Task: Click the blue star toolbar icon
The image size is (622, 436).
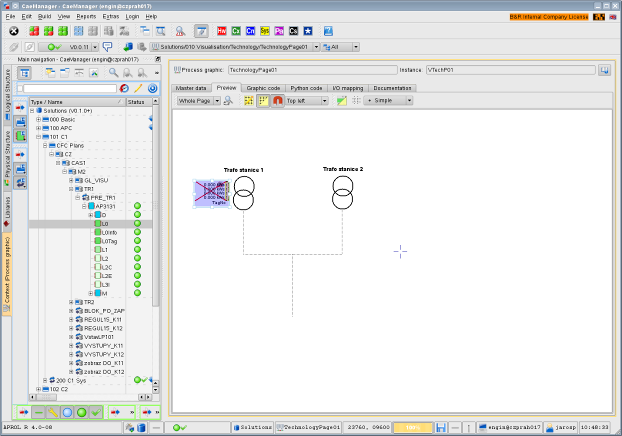Action: (308, 31)
